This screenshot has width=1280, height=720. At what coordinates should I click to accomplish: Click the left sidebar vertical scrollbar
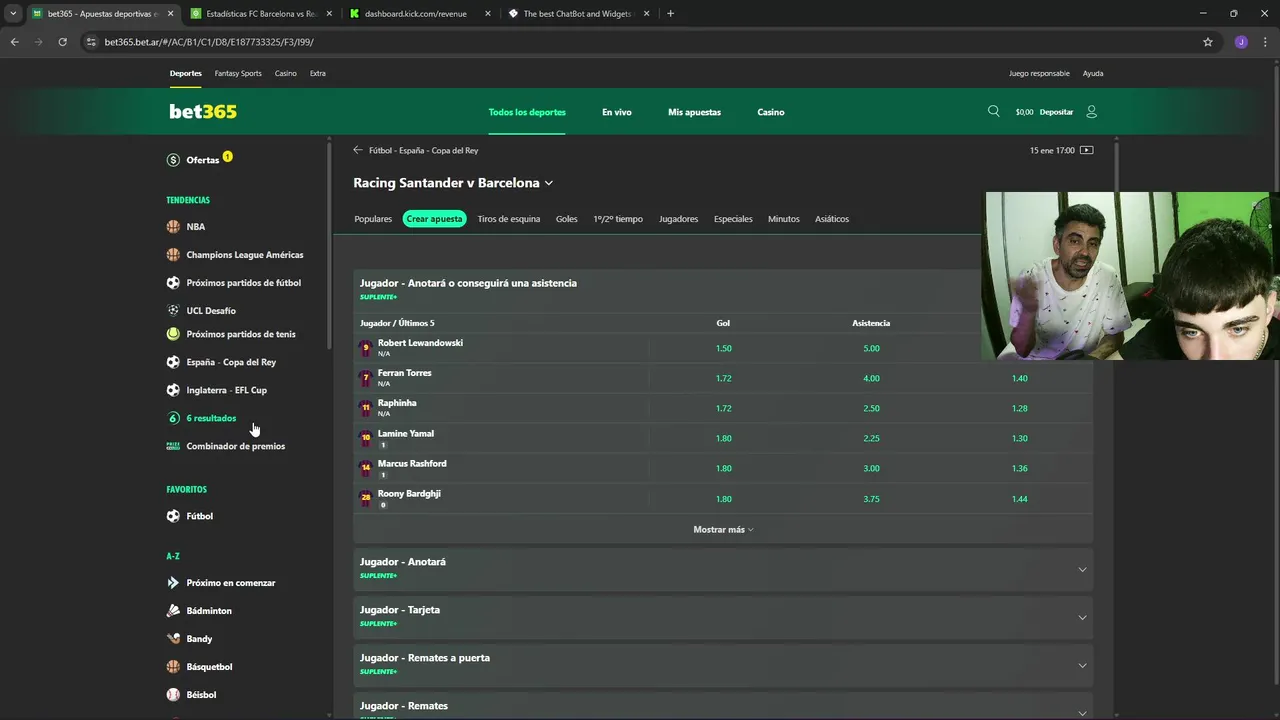coord(329,245)
